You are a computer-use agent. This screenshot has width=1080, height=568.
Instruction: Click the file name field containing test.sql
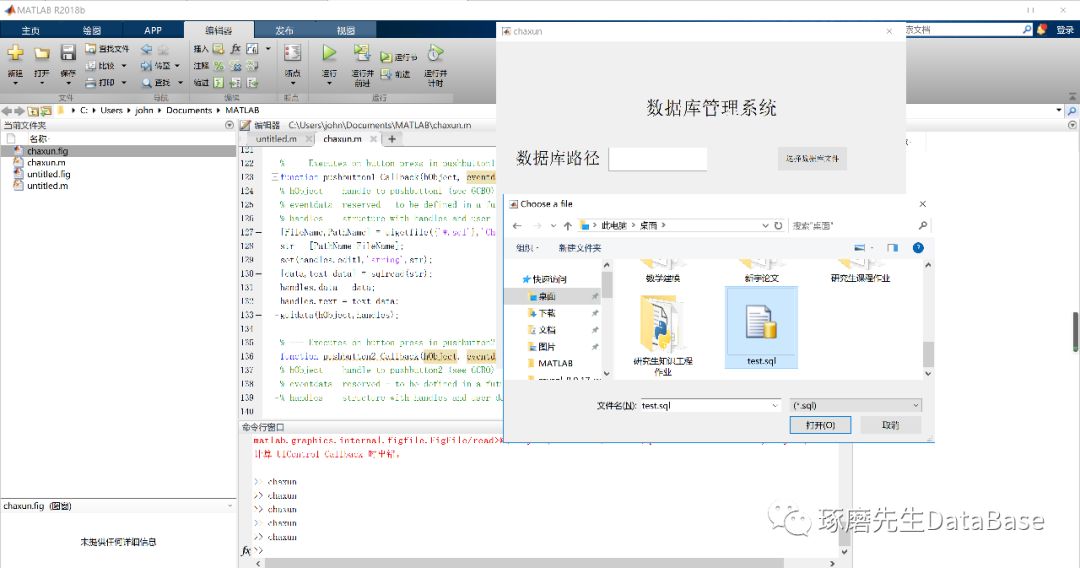(x=711, y=406)
